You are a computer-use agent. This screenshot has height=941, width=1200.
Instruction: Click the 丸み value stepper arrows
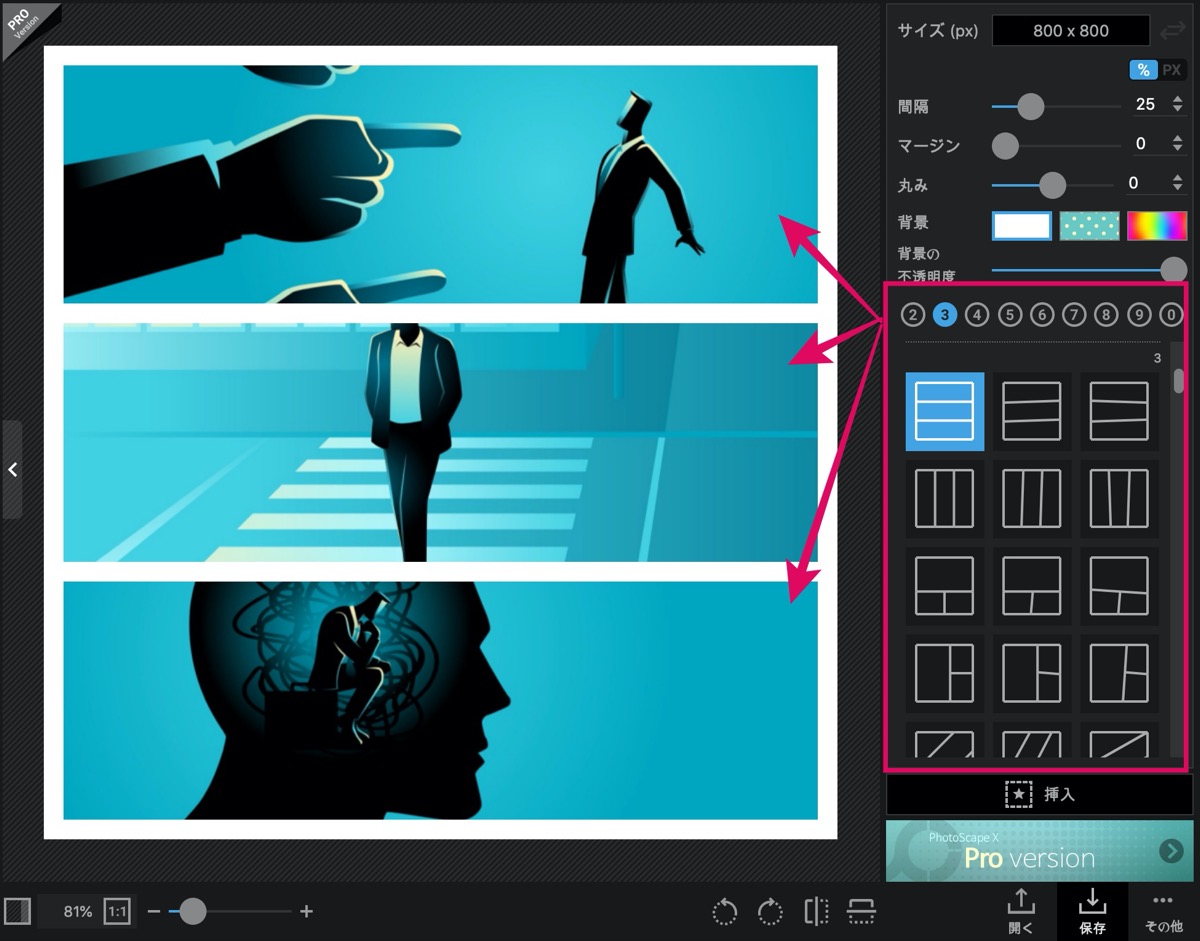tap(1177, 183)
